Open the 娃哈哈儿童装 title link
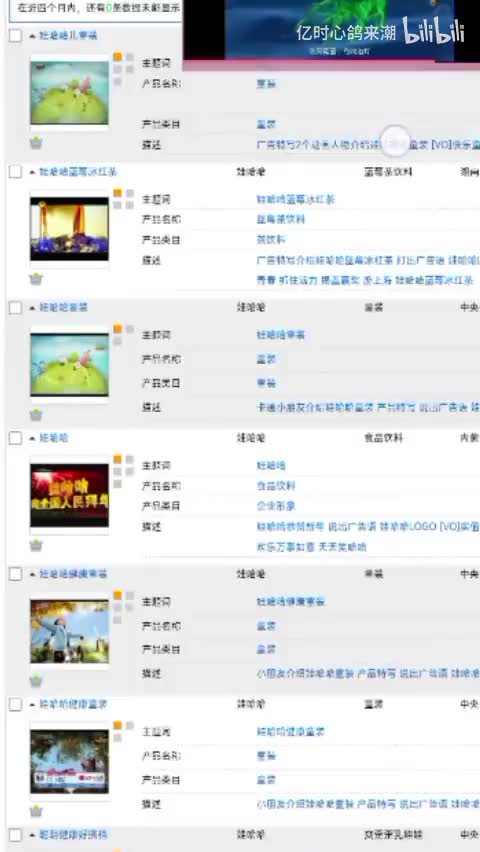Screen dimensions: 480x852 pos(68,36)
